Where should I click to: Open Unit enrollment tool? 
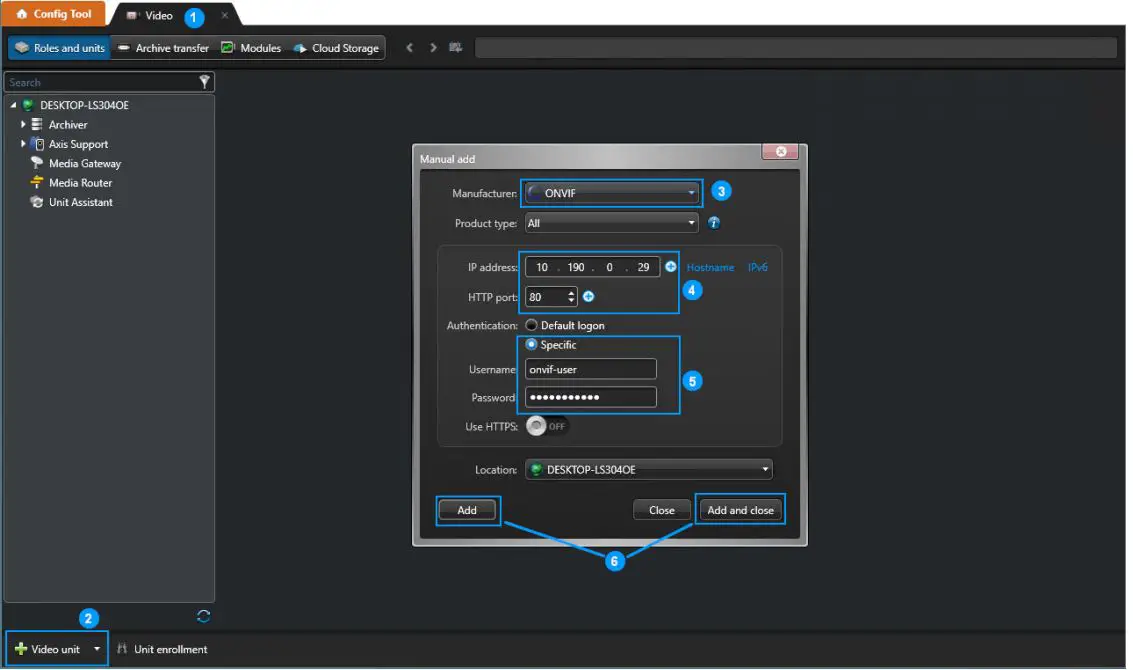(x=162, y=649)
